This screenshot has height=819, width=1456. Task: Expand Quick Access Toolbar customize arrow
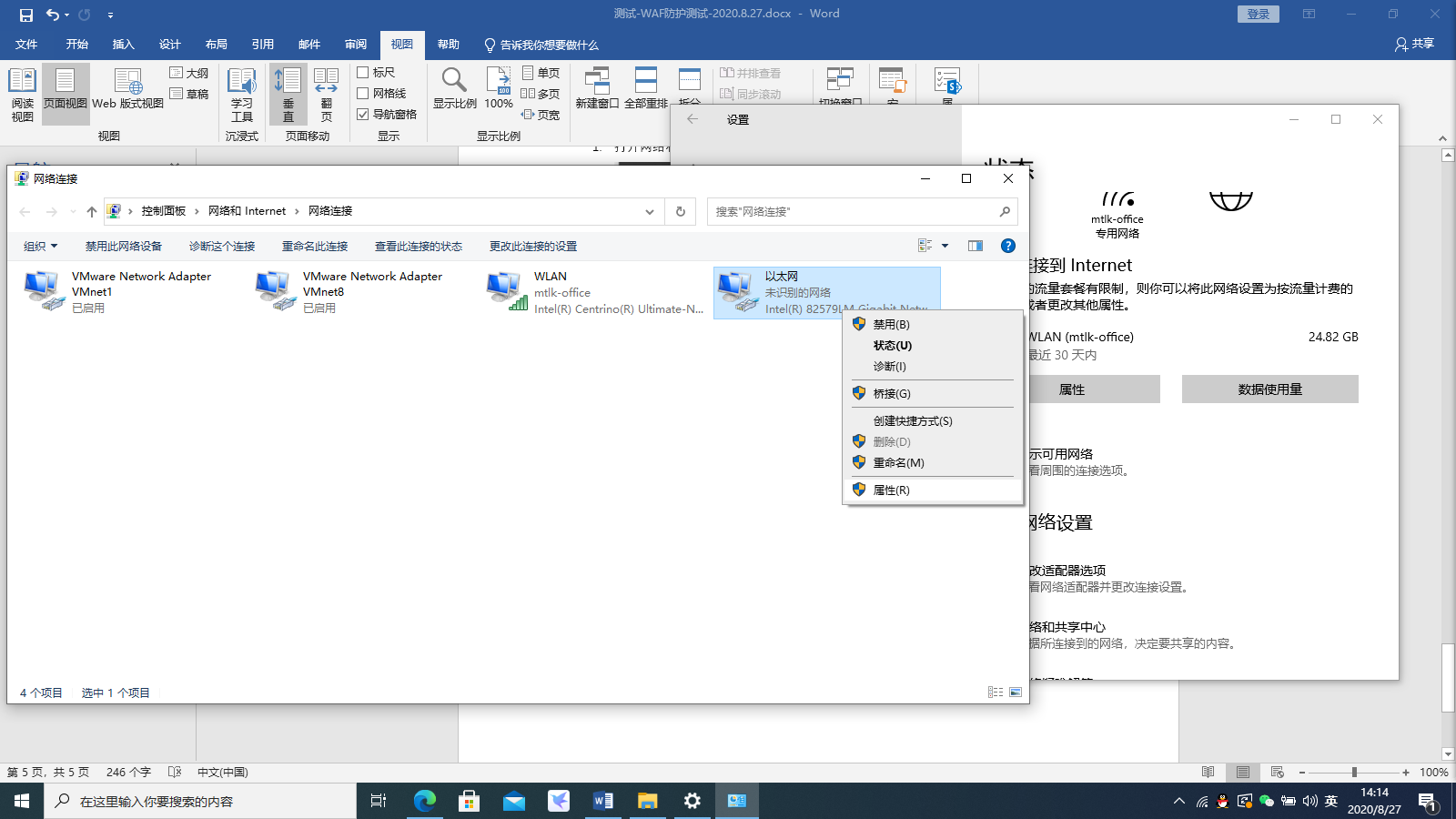pos(110,15)
